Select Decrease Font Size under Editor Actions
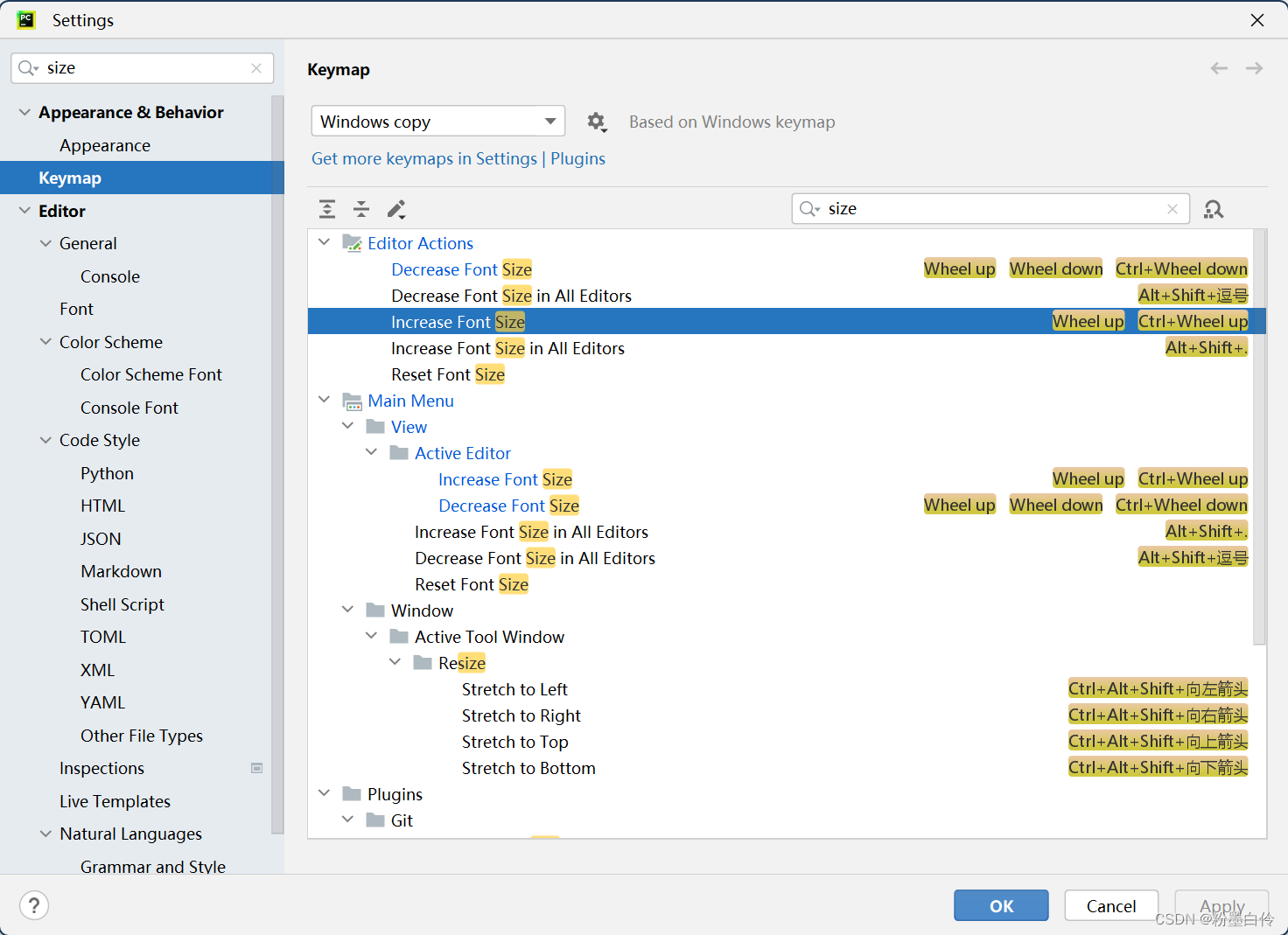The height and width of the screenshot is (935, 1288). (461, 269)
